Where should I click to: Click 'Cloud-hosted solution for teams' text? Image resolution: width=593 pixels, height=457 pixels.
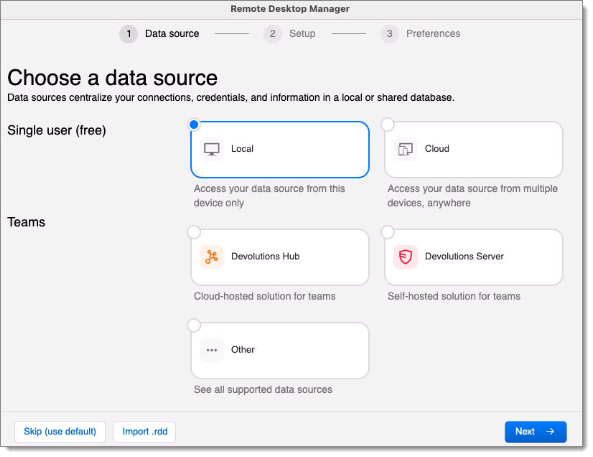pos(265,296)
